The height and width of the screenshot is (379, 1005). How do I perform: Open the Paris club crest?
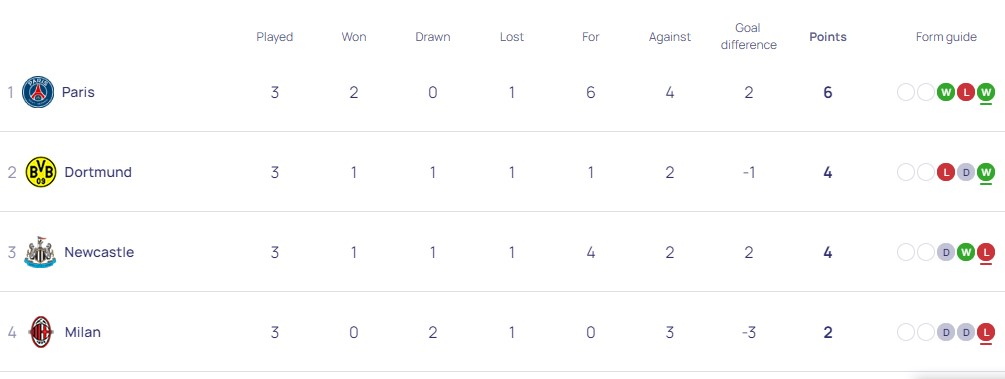coord(38,92)
